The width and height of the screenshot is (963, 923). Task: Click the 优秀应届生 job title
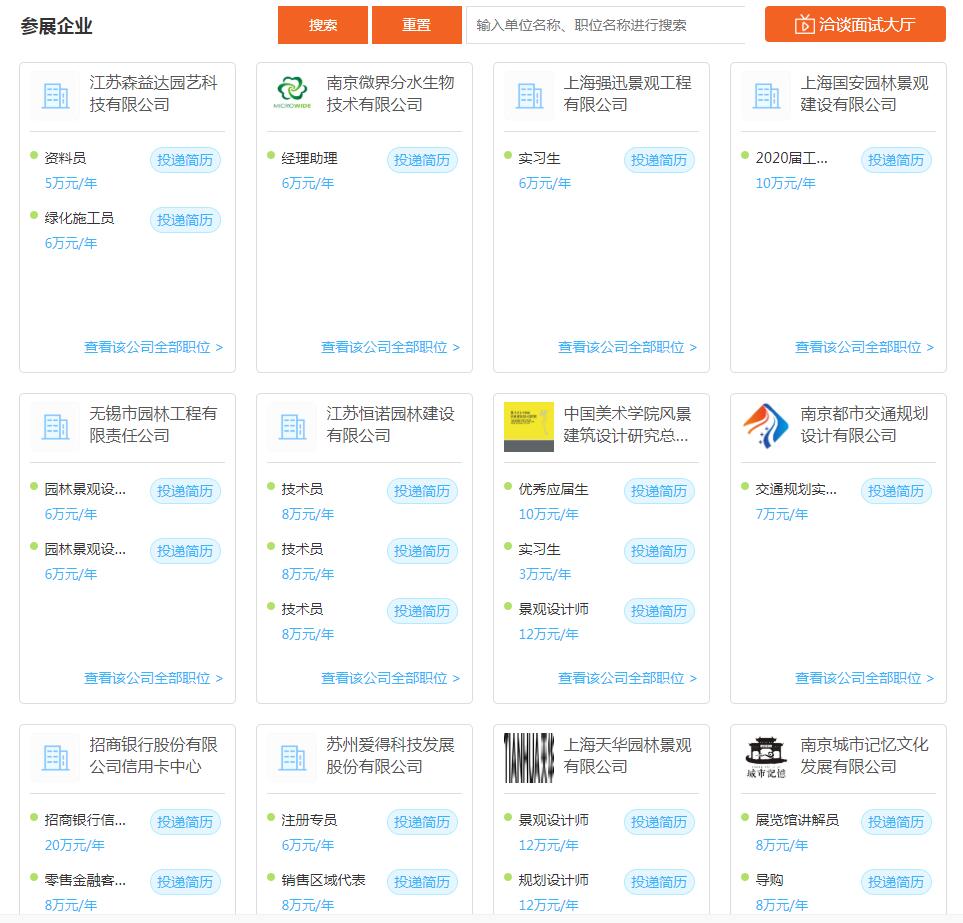point(553,489)
